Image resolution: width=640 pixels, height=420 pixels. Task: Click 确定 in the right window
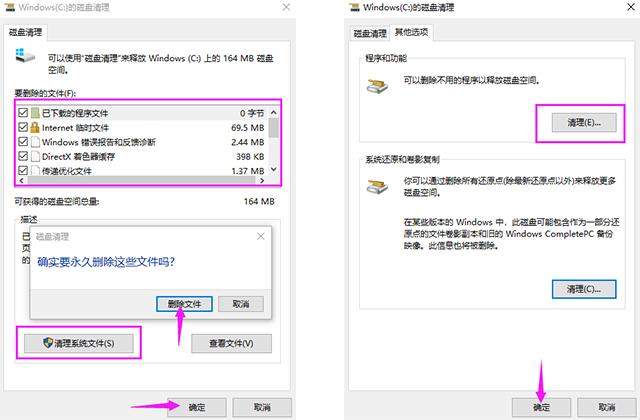coord(541,407)
